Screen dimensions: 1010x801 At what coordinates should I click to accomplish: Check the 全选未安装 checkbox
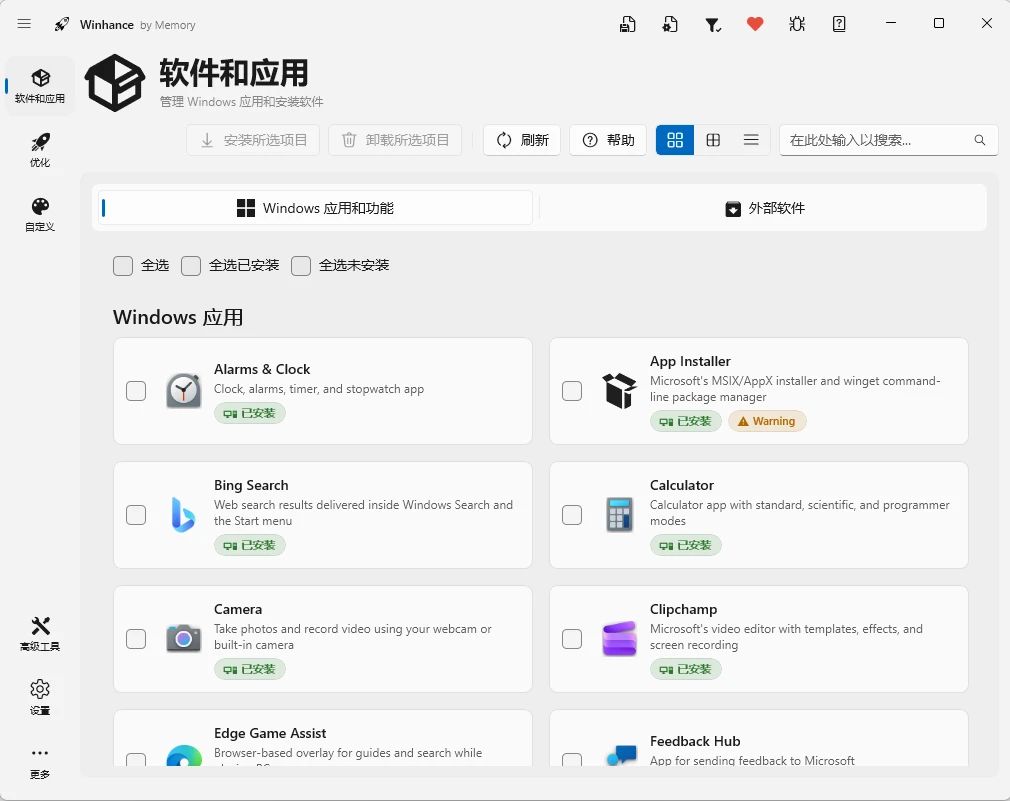tap(301, 266)
